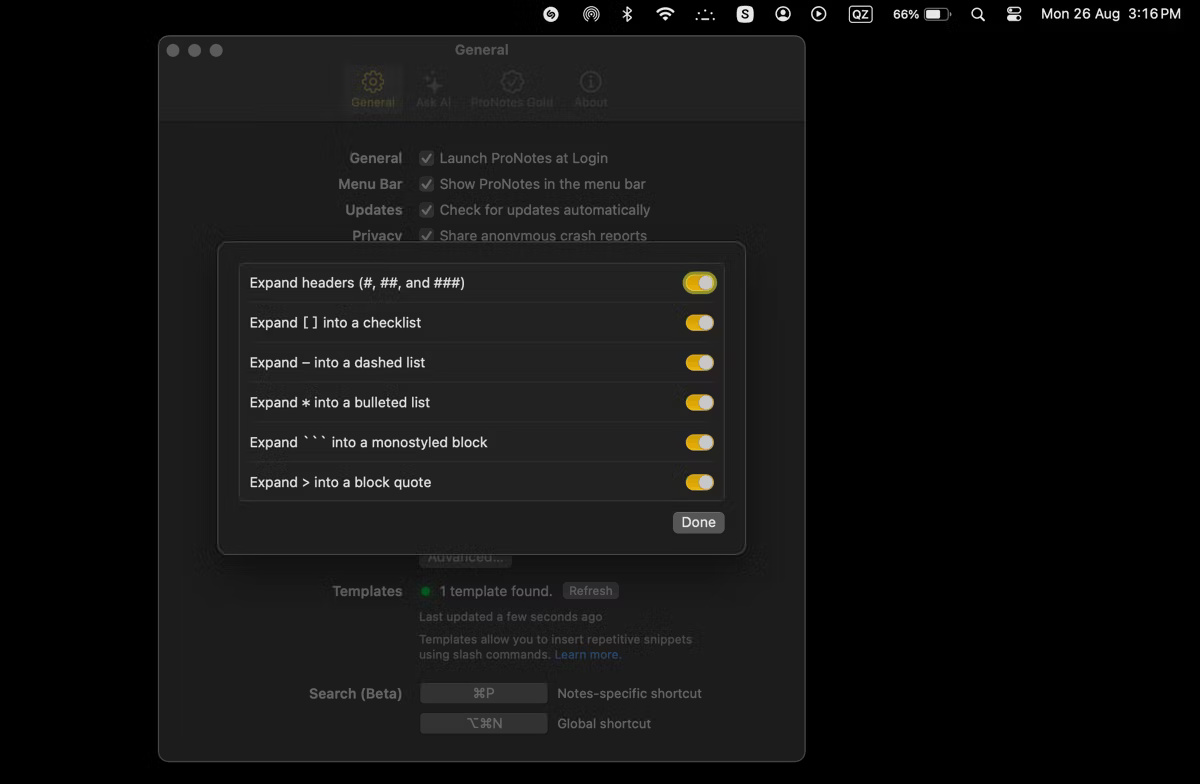Click the ⌘P Notes-specific shortcut field

pos(483,692)
